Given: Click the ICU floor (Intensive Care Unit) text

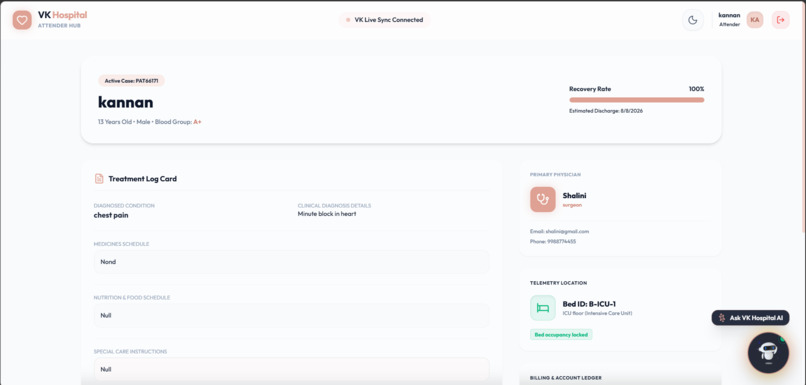Looking at the screenshot, I should click(597, 314).
